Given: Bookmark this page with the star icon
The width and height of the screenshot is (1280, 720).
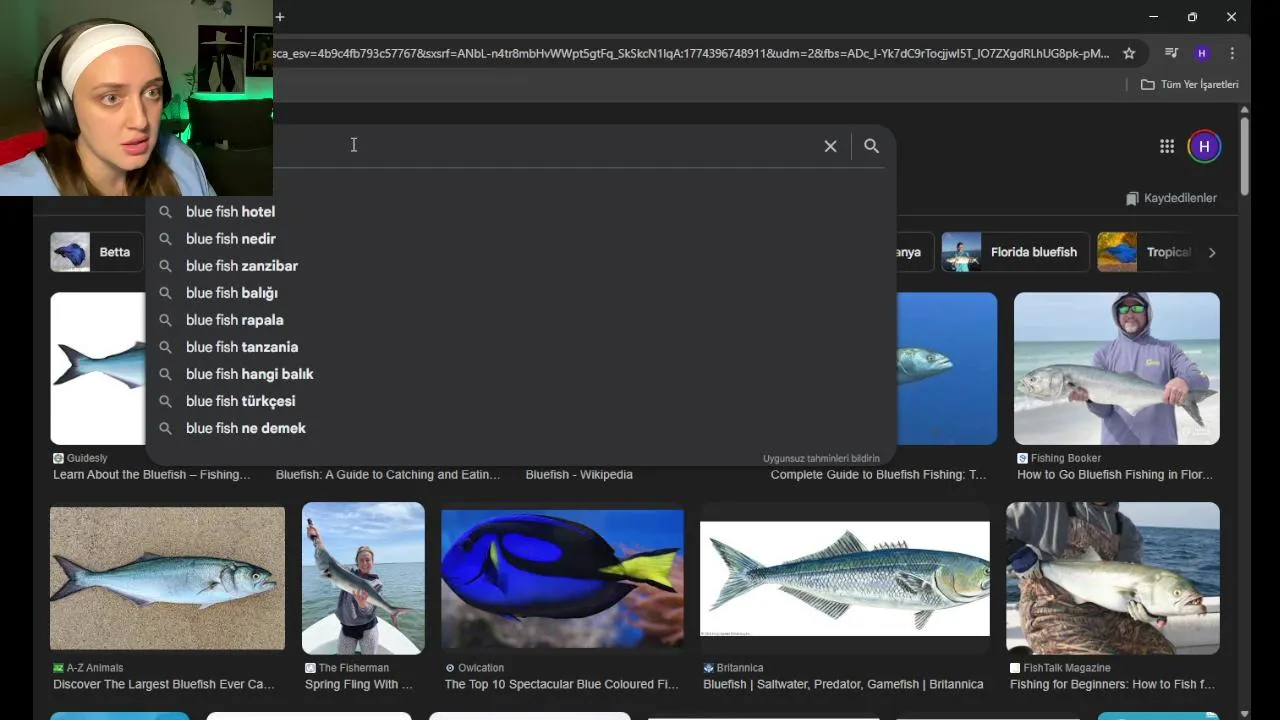Looking at the screenshot, I should pyautogui.click(x=1129, y=53).
